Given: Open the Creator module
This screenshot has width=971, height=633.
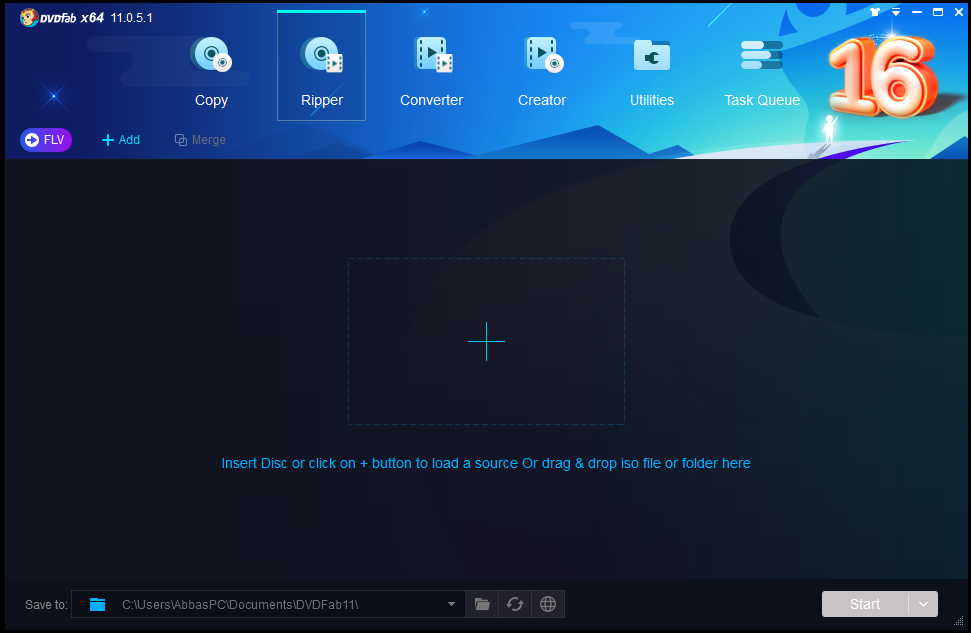Looking at the screenshot, I should [542, 72].
